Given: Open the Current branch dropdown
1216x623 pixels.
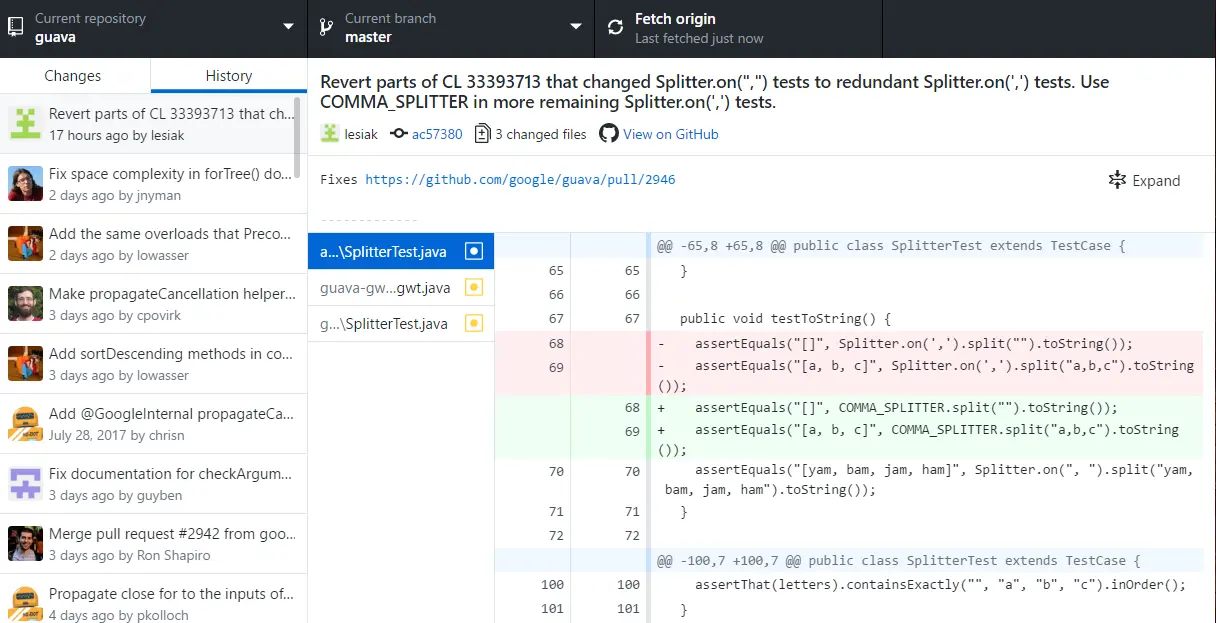Looking at the screenshot, I should (x=451, y=28).
